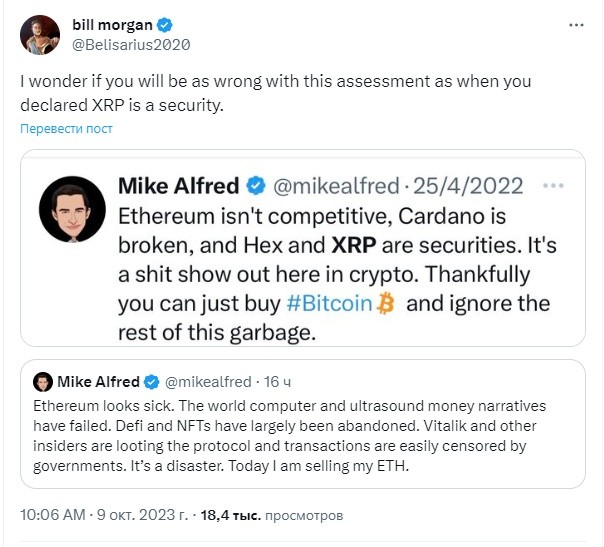Click the bold XRP text in screenshot
Screen dimensions: 604x547
pos(354,245)
